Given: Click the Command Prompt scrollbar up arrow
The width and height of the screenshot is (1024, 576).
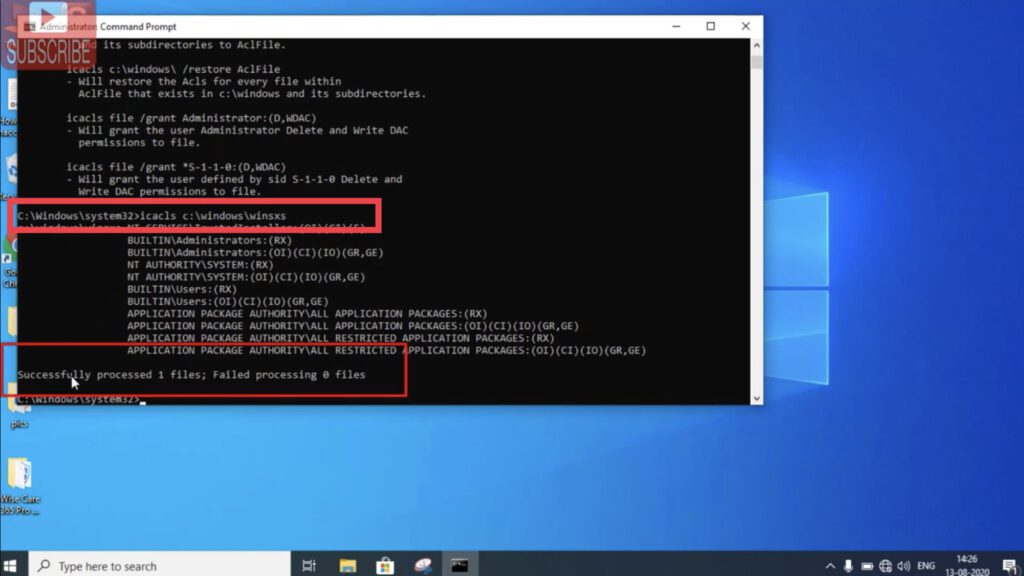Looking at the screenshot, I should click(756, 45).
